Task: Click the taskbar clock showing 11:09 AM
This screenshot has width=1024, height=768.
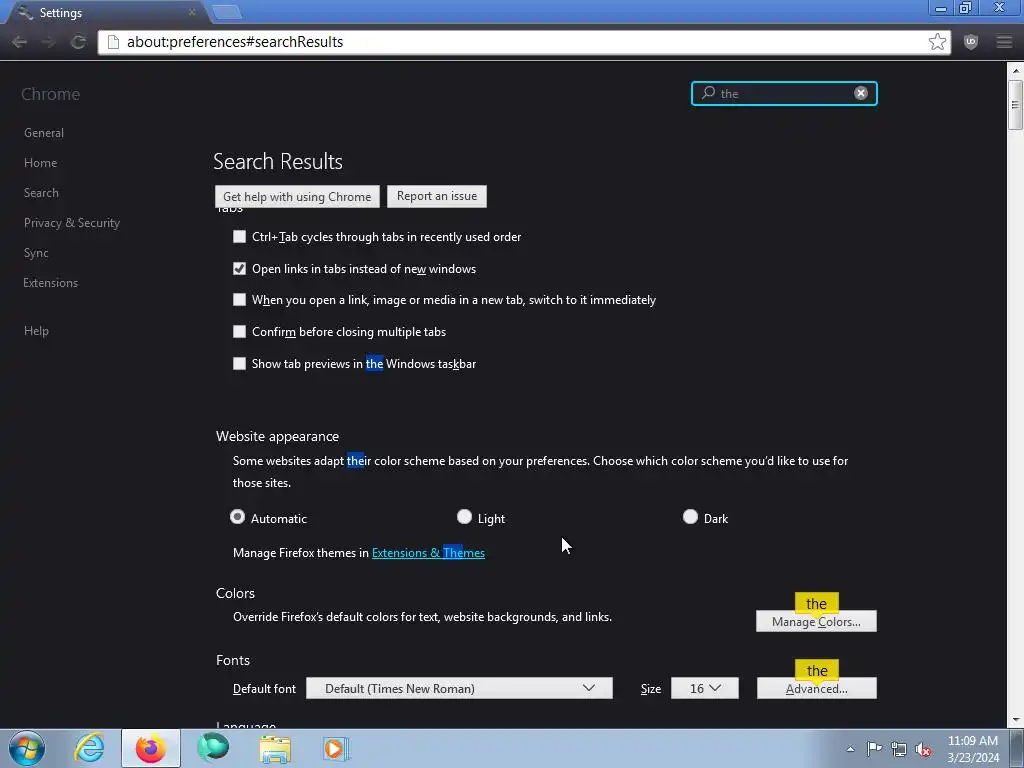Action: tap(972, 749)
